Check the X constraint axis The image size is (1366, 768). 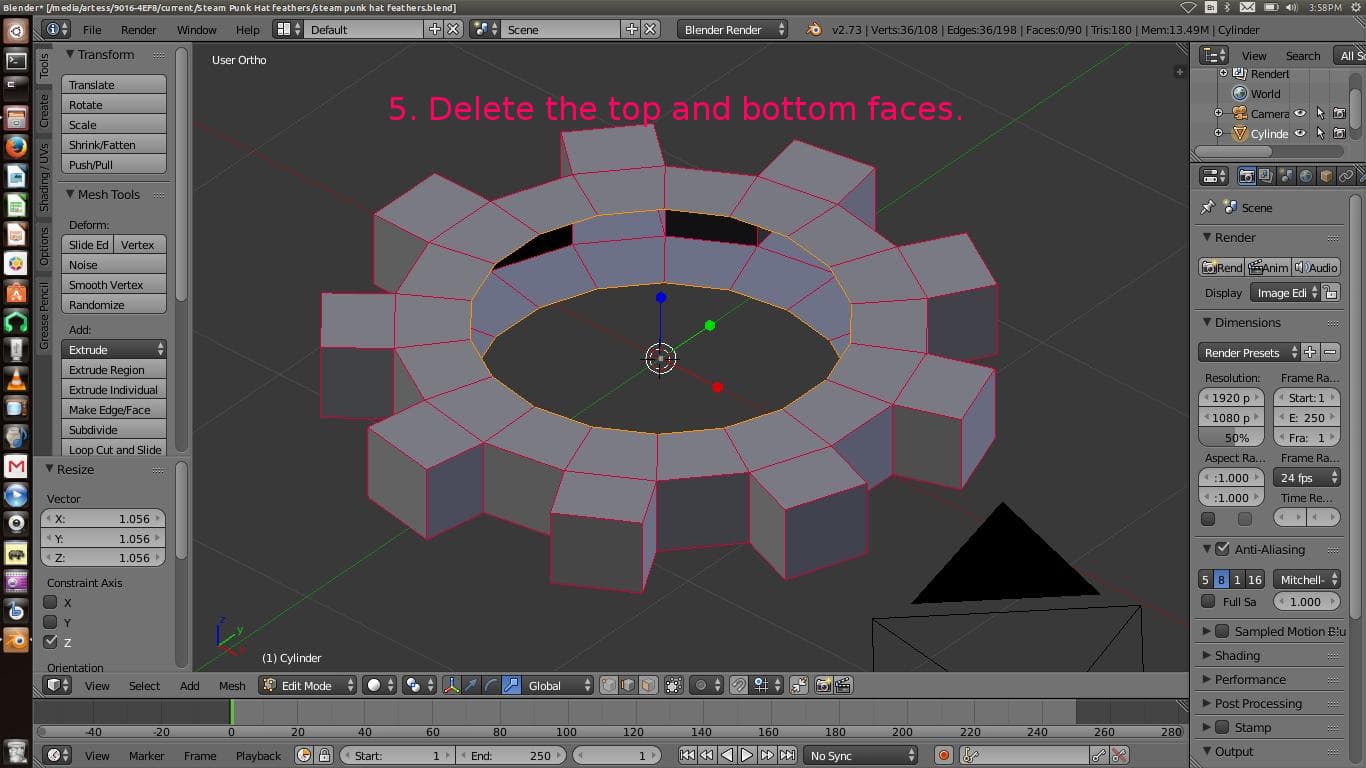coord(48,602)
